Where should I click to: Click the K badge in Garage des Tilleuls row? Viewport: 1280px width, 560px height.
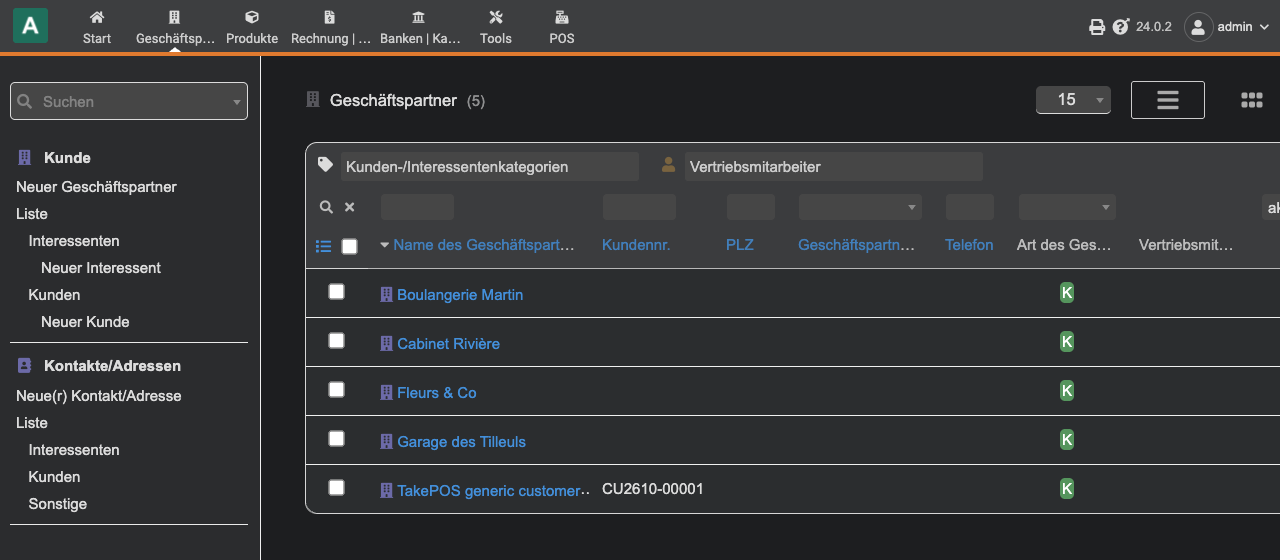point(1067,439)
